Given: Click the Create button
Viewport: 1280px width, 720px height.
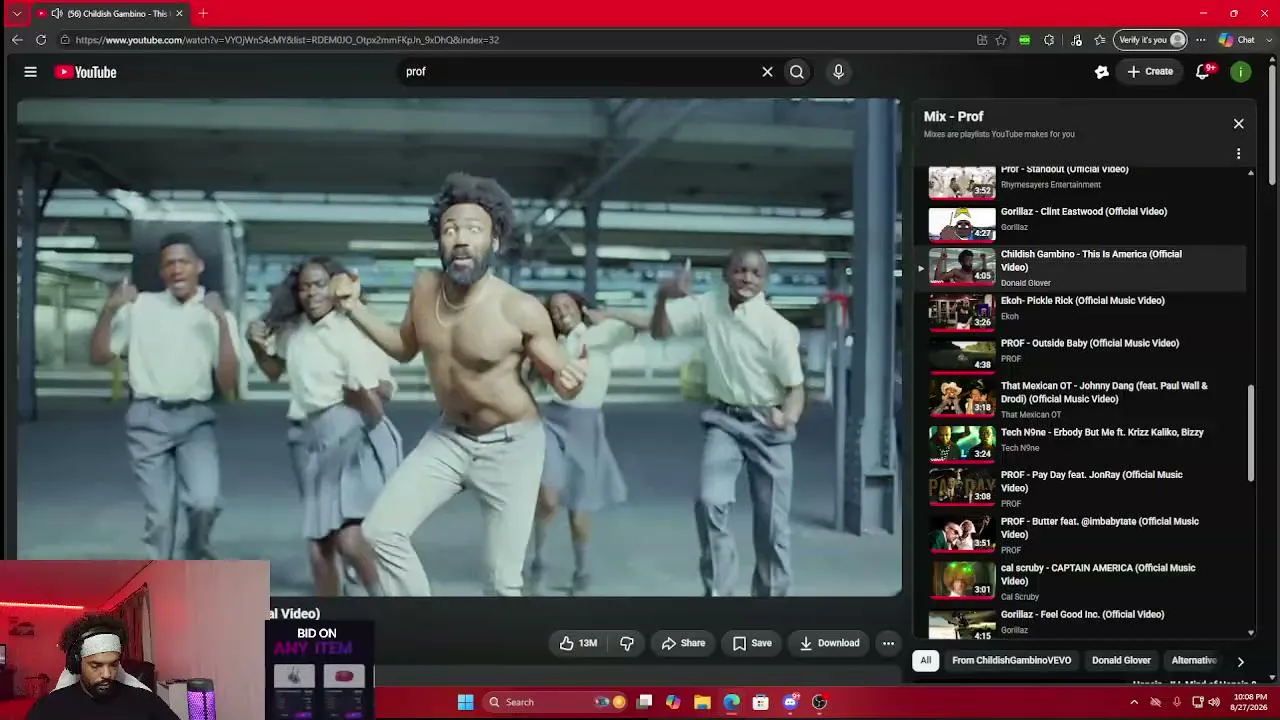Looking at the screenshot, I should point(1150,72).
